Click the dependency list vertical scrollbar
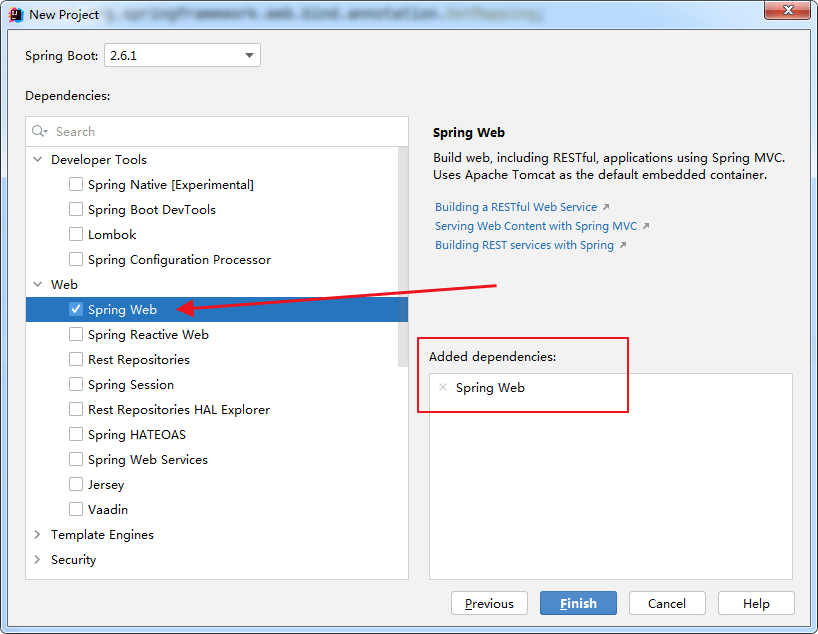The image size is (818, 634). [403, 257]
